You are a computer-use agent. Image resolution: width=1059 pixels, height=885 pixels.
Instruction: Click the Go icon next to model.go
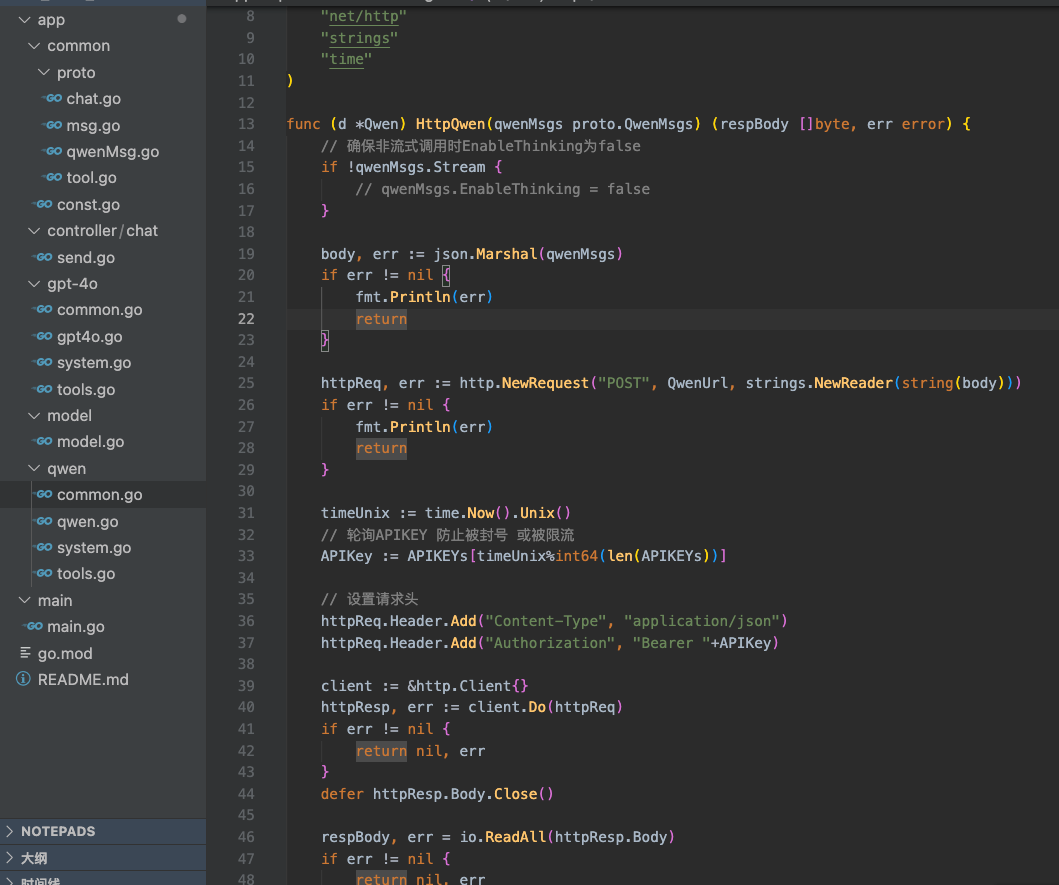click(43, 442)
